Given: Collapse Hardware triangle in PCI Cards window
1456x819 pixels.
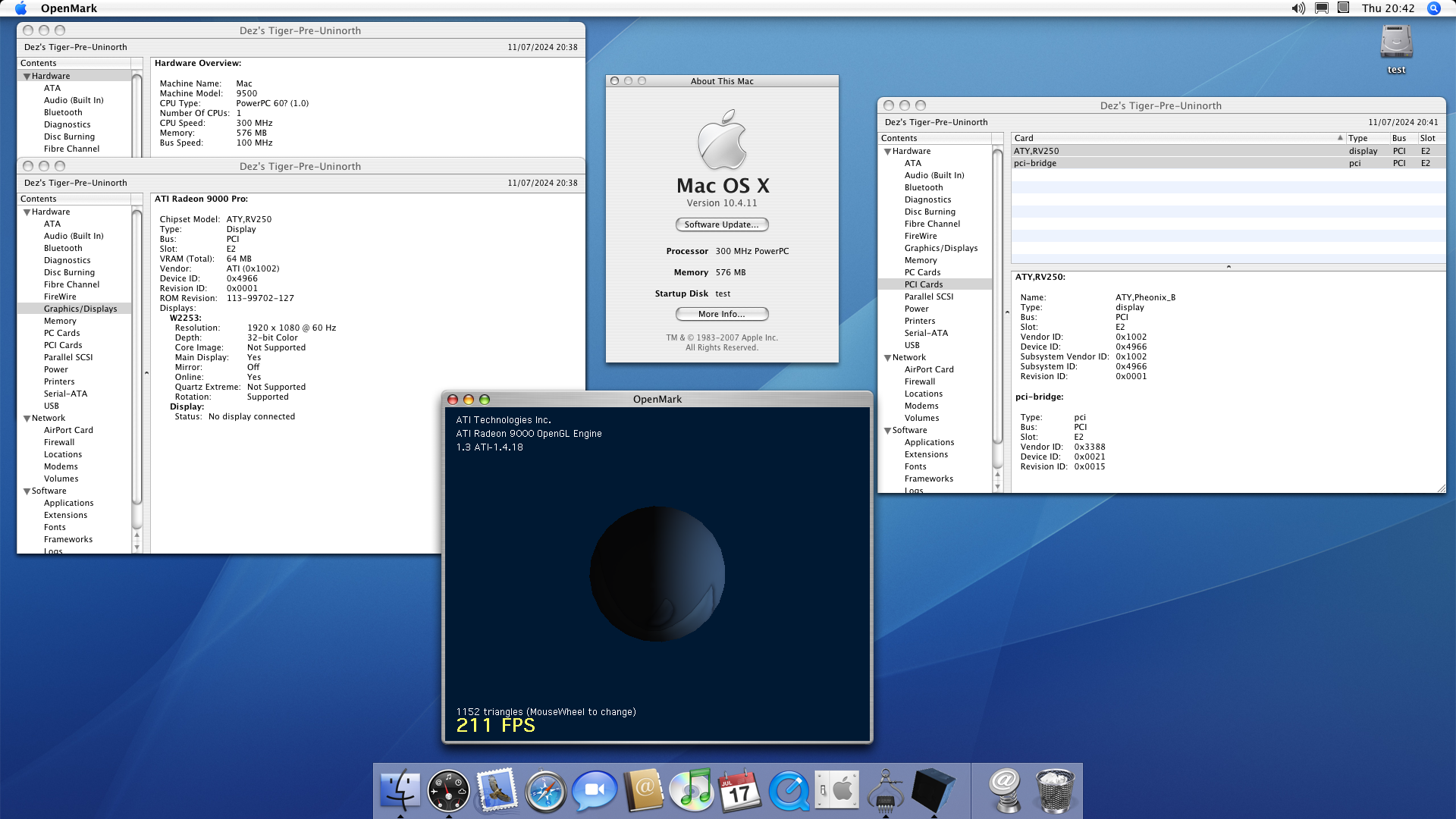Looking at the screenshot, I should point(887,152).
